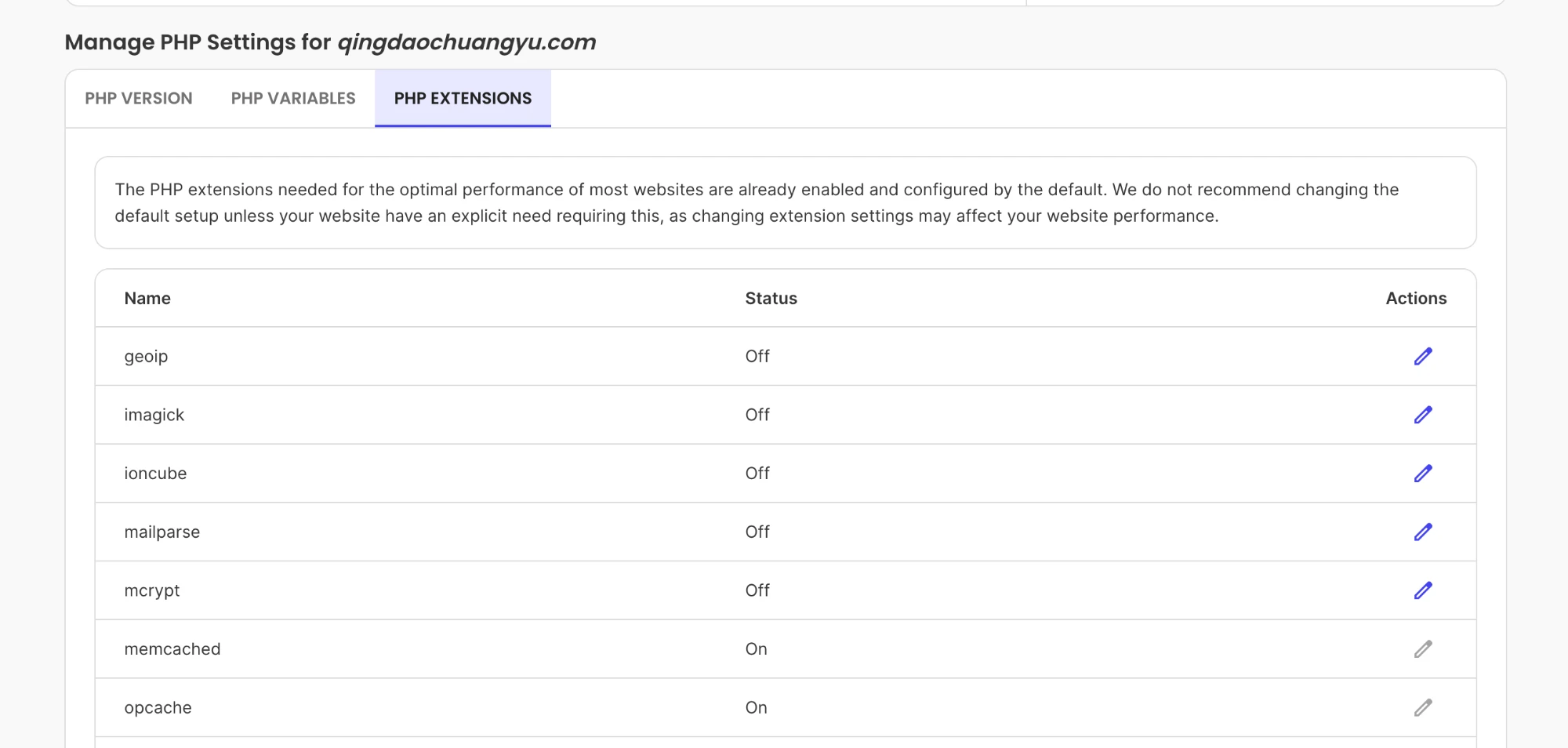Click the mcrypt pencil icon

[1423, 590]
